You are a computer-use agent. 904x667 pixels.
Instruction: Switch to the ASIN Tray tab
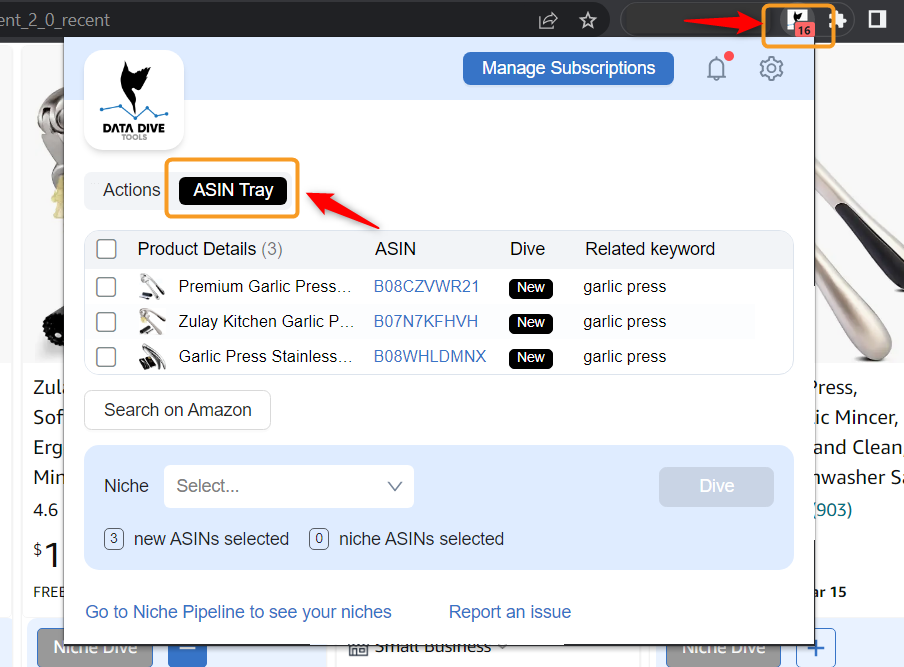tap(233, 190)
